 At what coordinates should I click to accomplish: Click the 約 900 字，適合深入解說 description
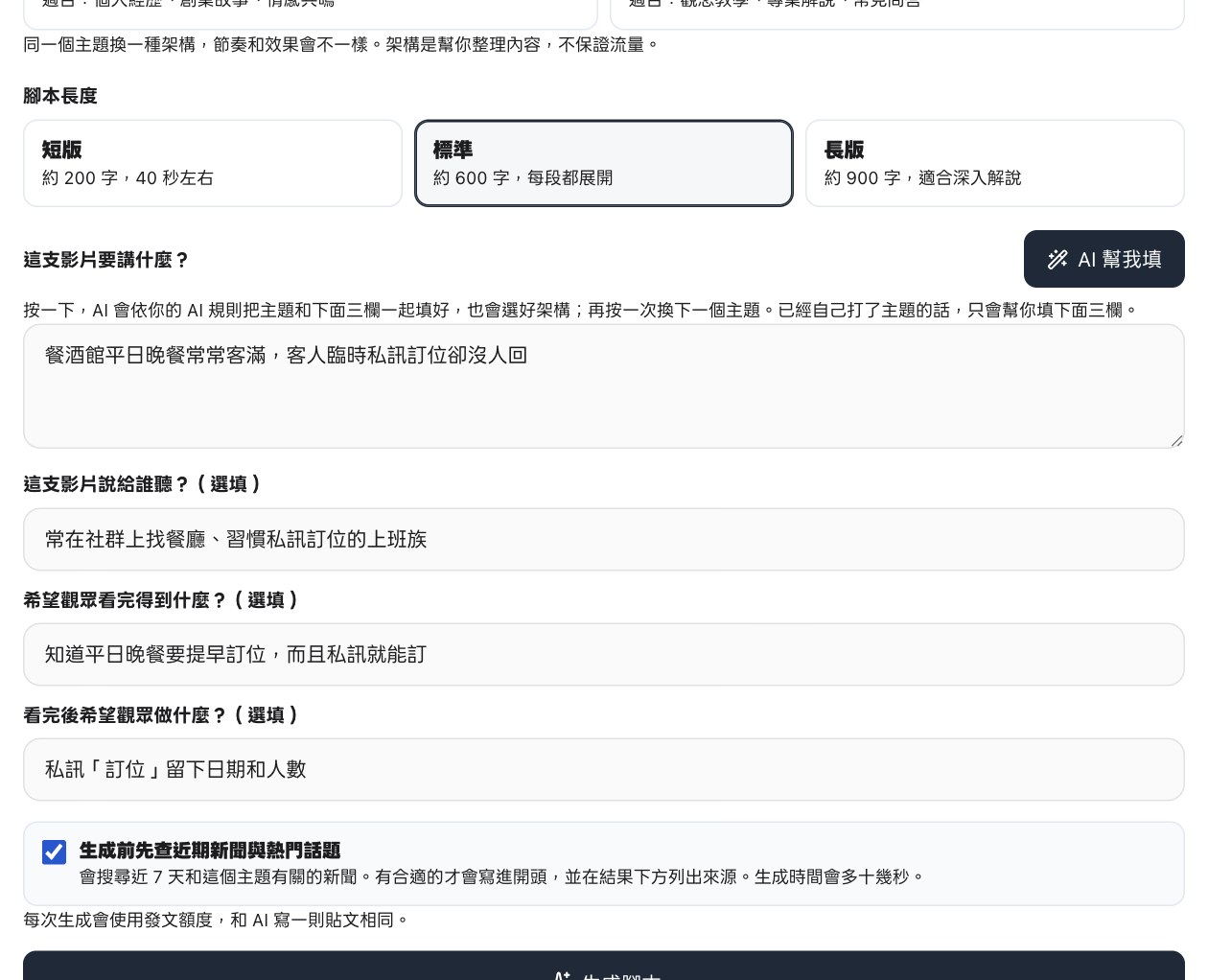922,177
